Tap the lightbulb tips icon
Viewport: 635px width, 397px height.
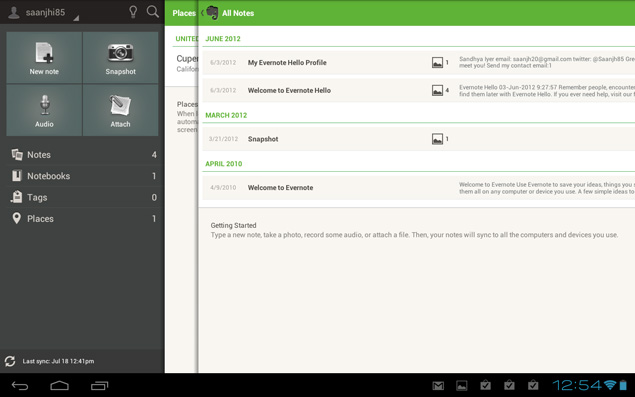[133, 12]
